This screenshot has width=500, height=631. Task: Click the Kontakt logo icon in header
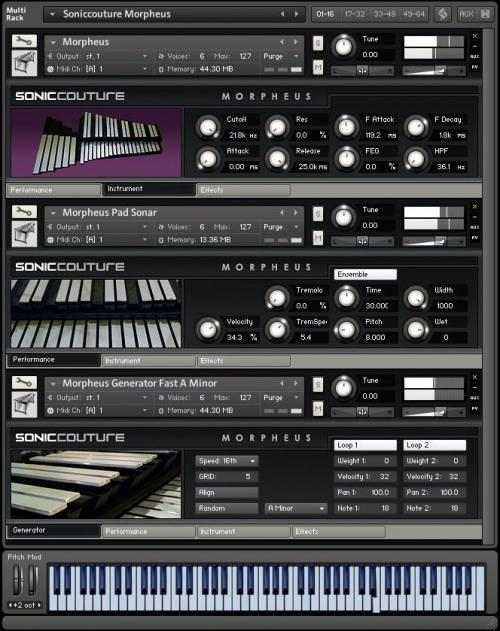(x=443, y=14)
